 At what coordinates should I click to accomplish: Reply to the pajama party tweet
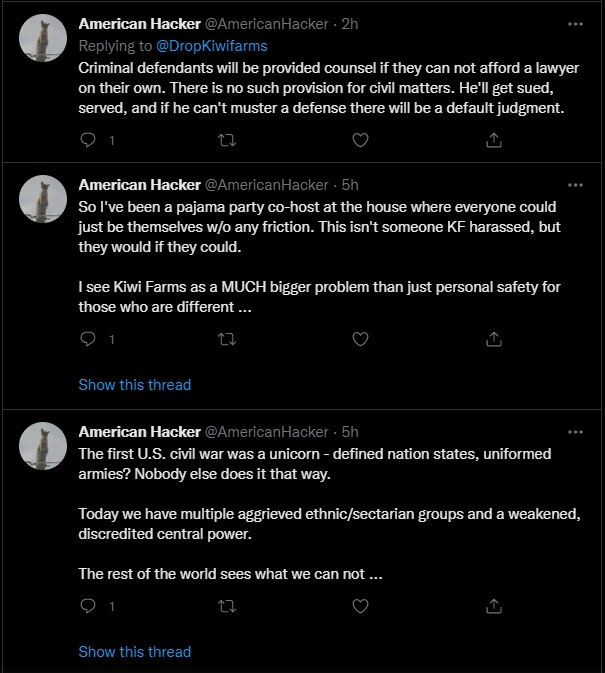[x=88, y=339]
